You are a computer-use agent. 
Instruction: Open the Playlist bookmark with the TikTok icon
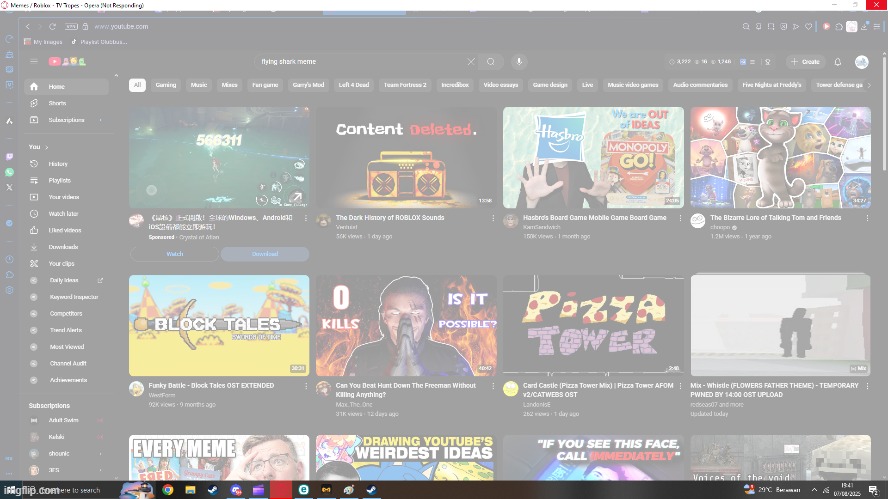click(x=99, y=42)
